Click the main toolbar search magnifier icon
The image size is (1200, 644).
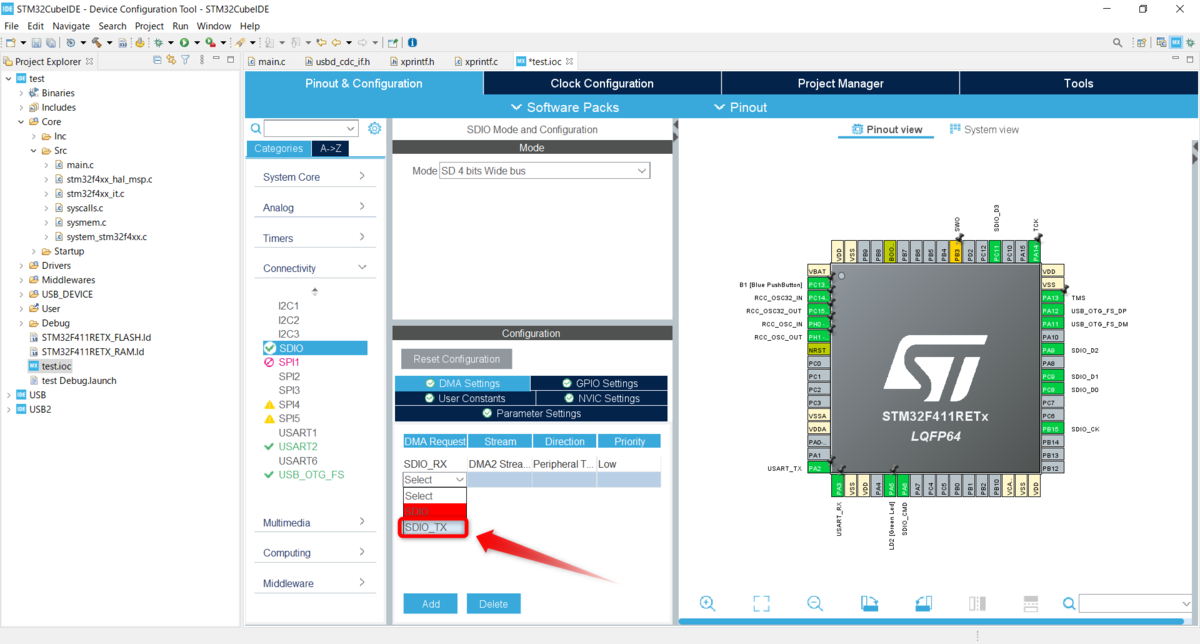point(1117,43)
